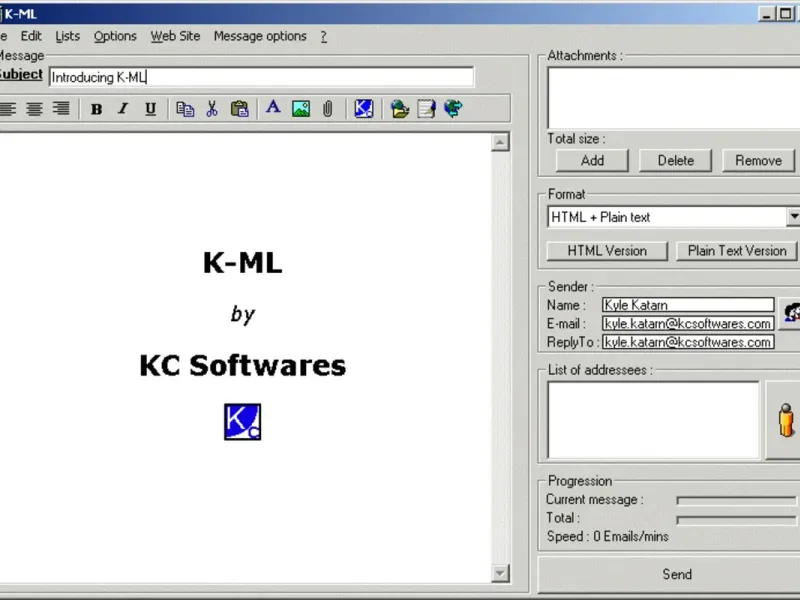Click the globe toolbar icon
800x600 pixels.
[x=453, y=109]
